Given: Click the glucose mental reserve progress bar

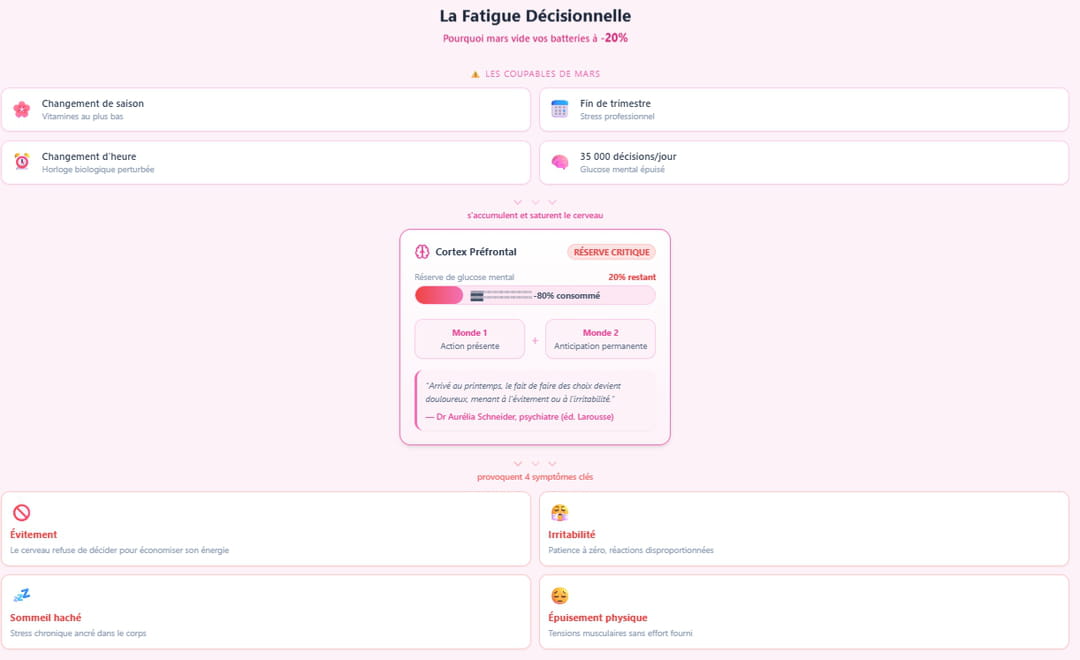Looking at the screenshot, I should pyautogui.click(x=535, y=295).
